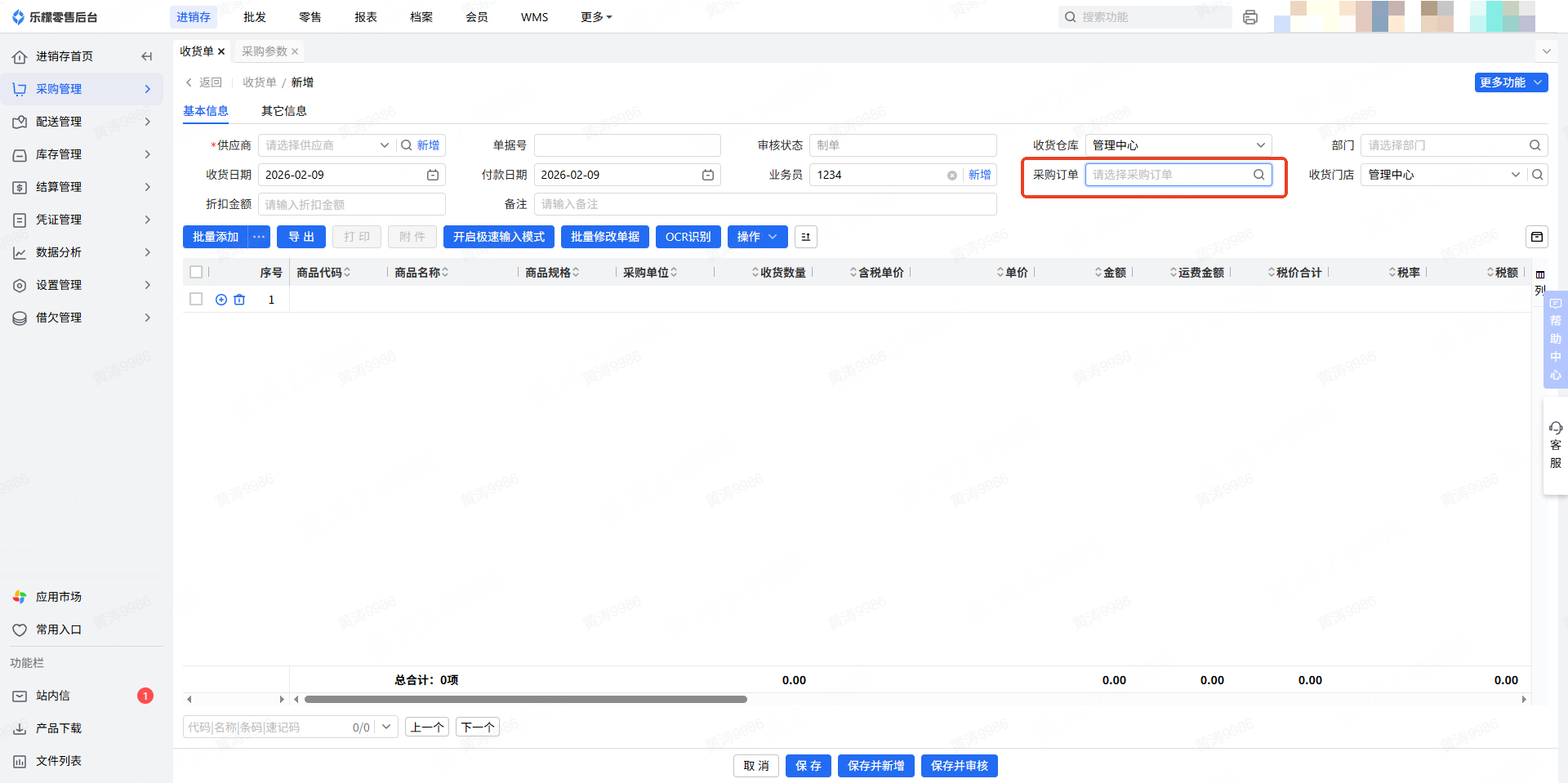
Task: Expand 采购管理 sidebar menu
Action: [82, 89]
